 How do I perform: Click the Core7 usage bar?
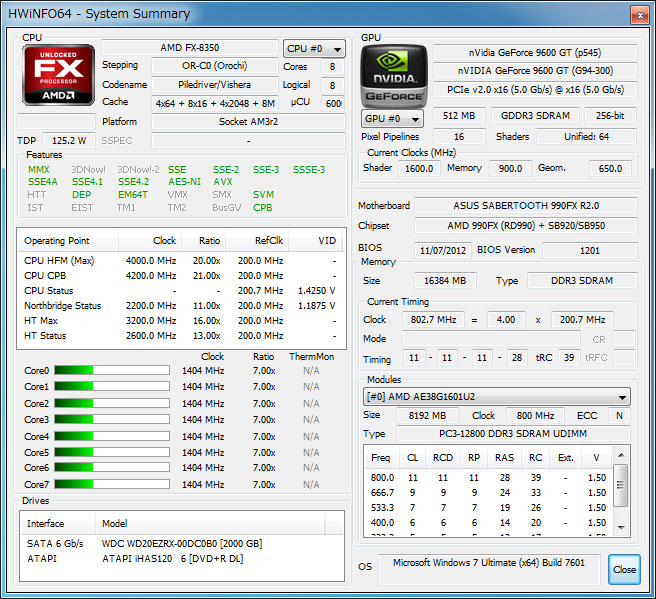(112, 484)
